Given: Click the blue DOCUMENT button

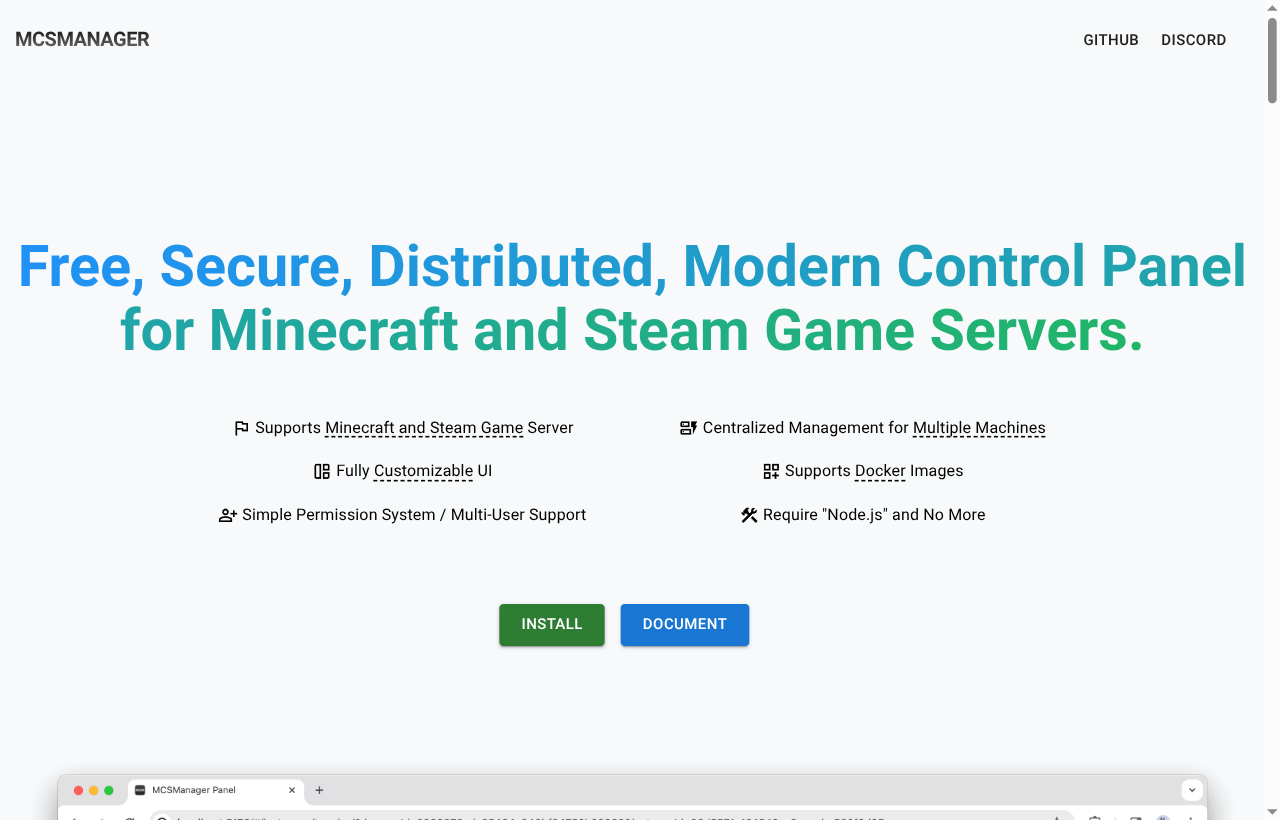Looking at the screenshot, I should [x=685, y=624].
